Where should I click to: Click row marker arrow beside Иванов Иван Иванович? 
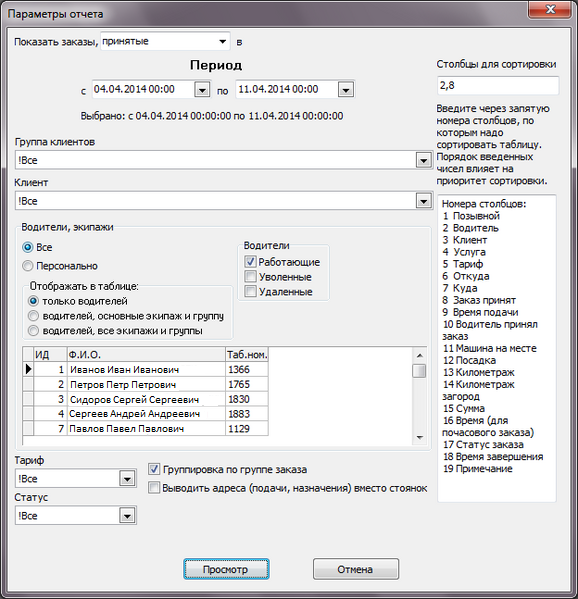coord(28,369)
